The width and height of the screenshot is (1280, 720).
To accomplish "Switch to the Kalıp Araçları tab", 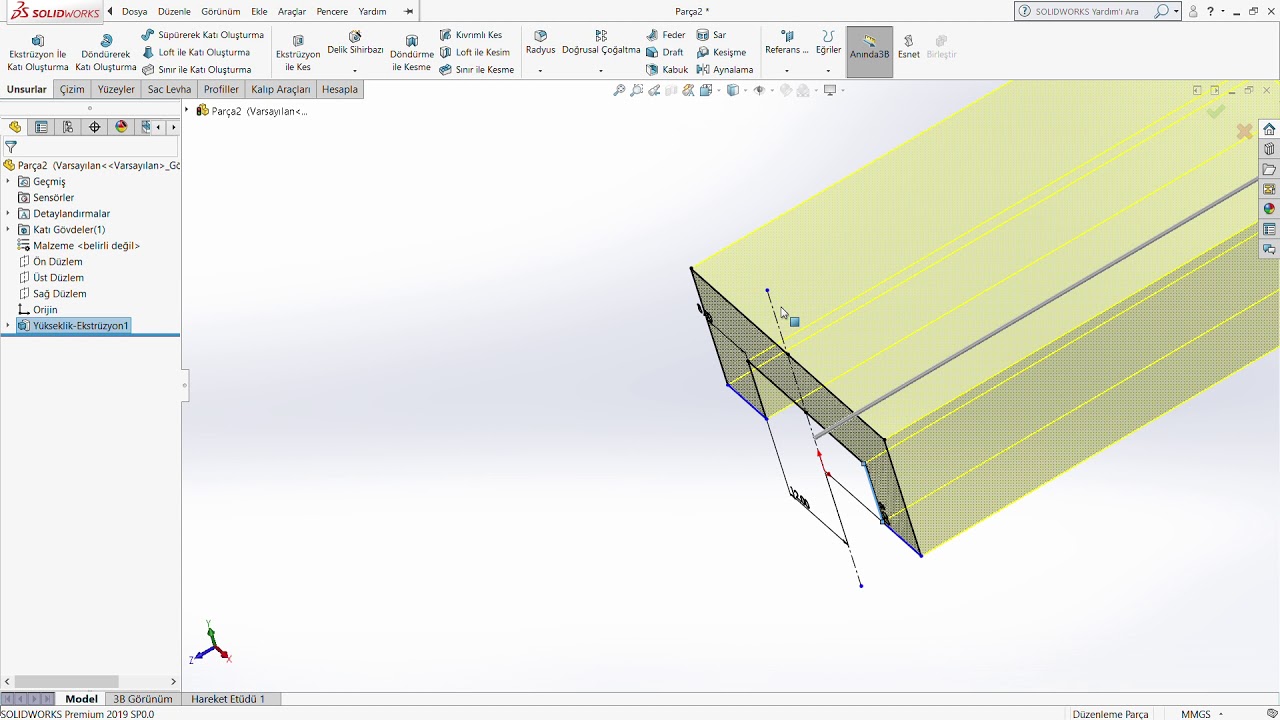I will coord(280,89).
